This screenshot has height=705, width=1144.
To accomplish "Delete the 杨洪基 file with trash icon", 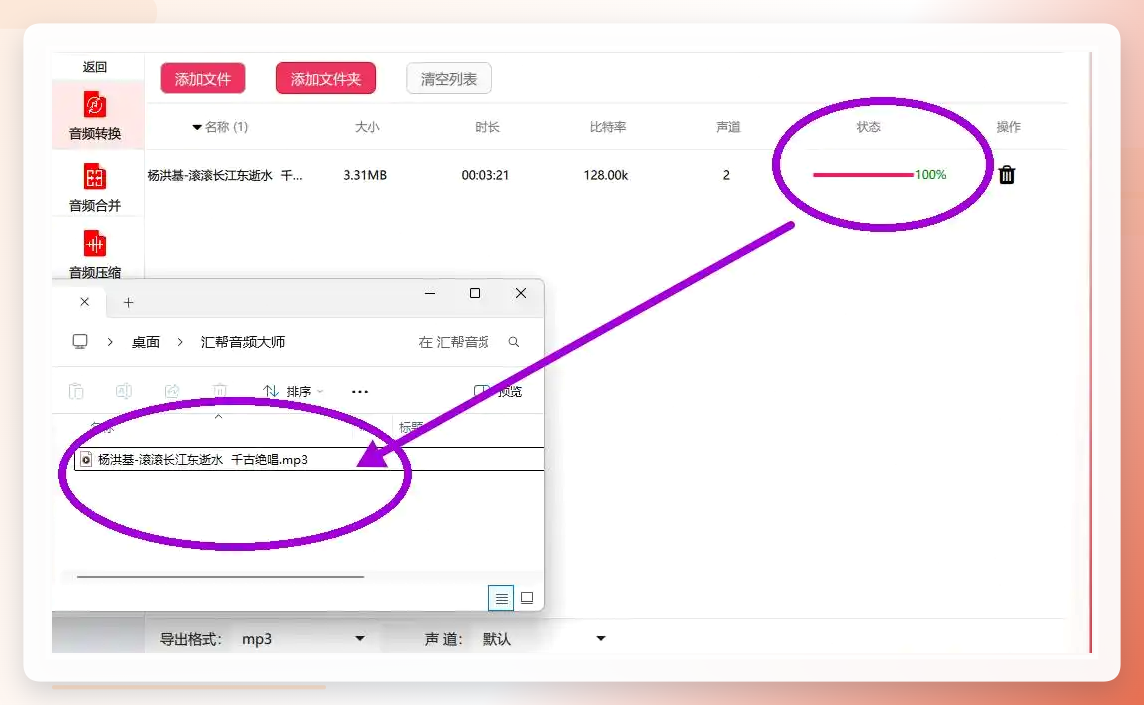I will pyautogui.click(x=1007, y=174).
